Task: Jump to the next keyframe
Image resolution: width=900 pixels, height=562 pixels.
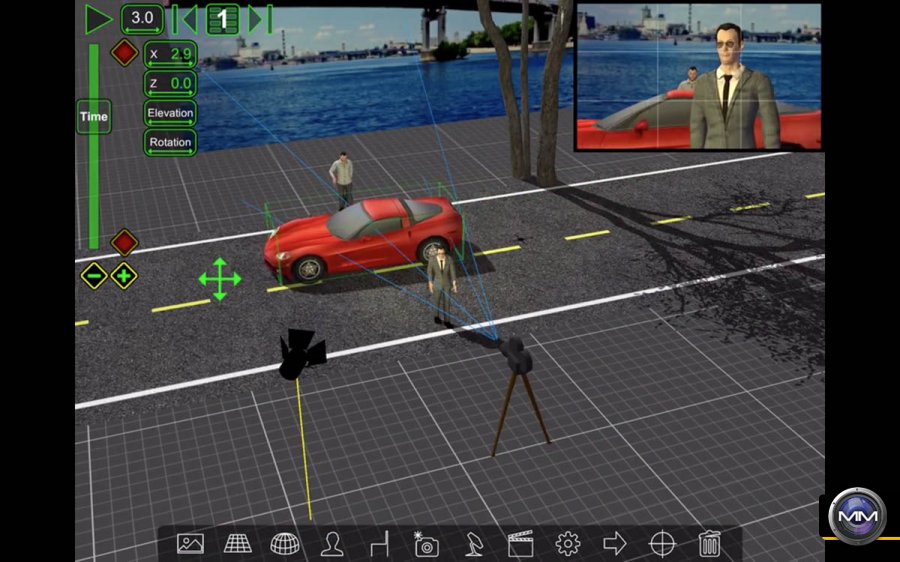Action: (260, 20)
